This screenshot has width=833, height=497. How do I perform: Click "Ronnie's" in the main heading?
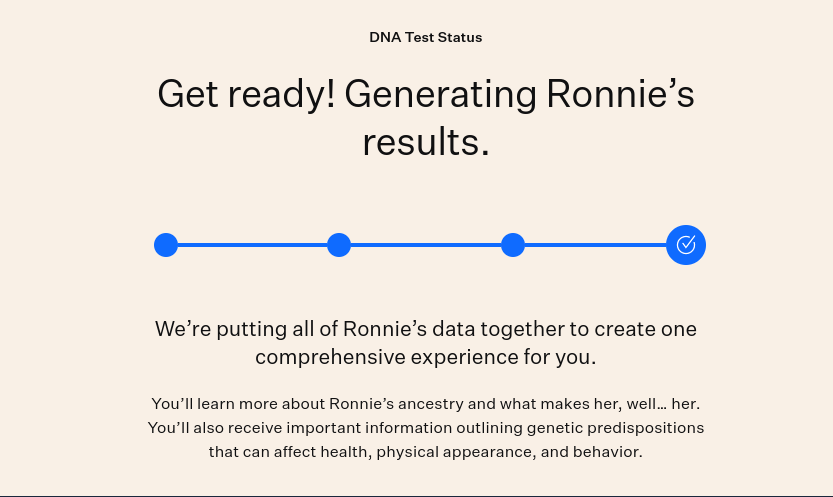(620, 93)
